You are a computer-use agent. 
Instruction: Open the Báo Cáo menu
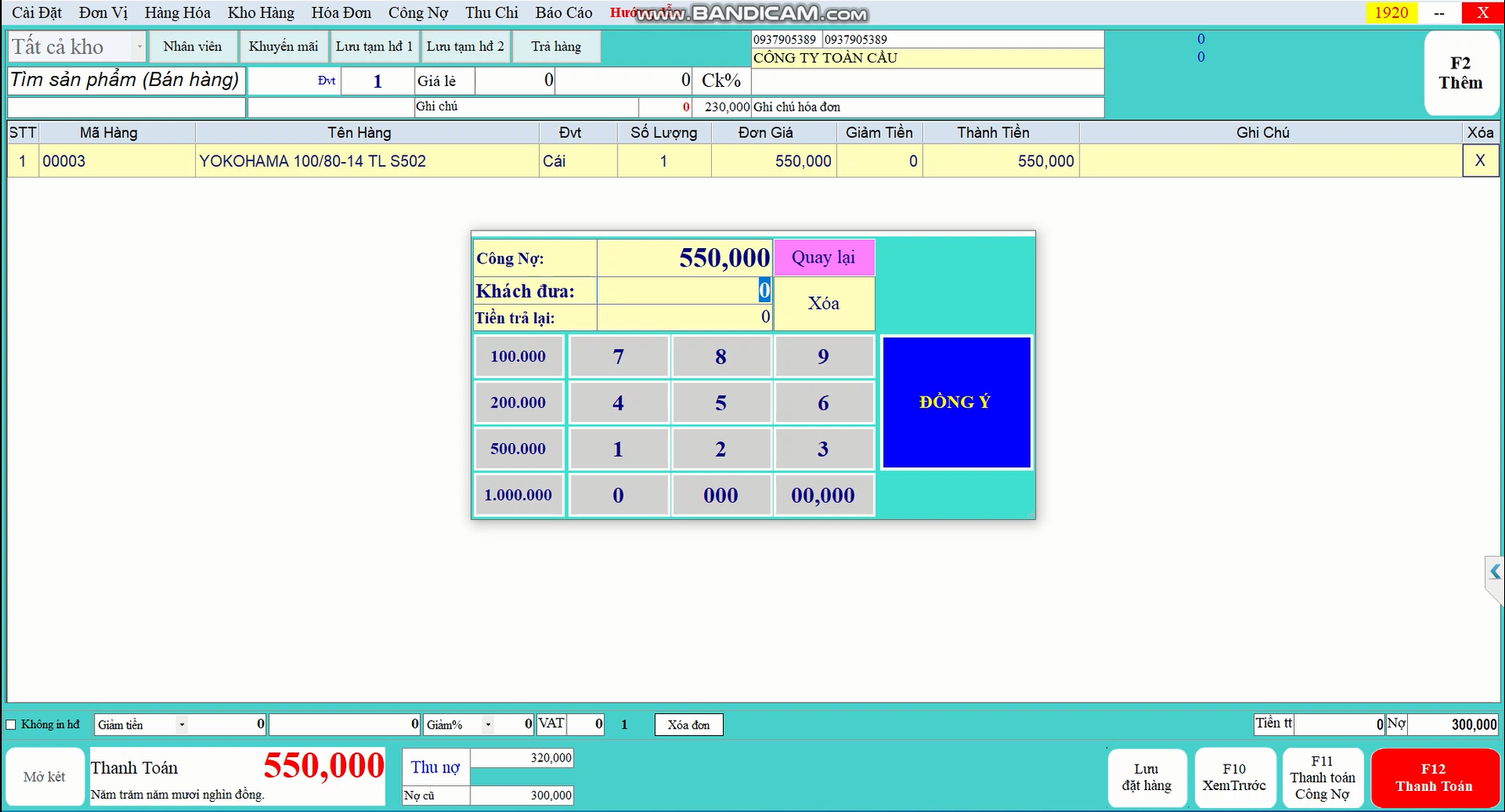tap(563, 13)
